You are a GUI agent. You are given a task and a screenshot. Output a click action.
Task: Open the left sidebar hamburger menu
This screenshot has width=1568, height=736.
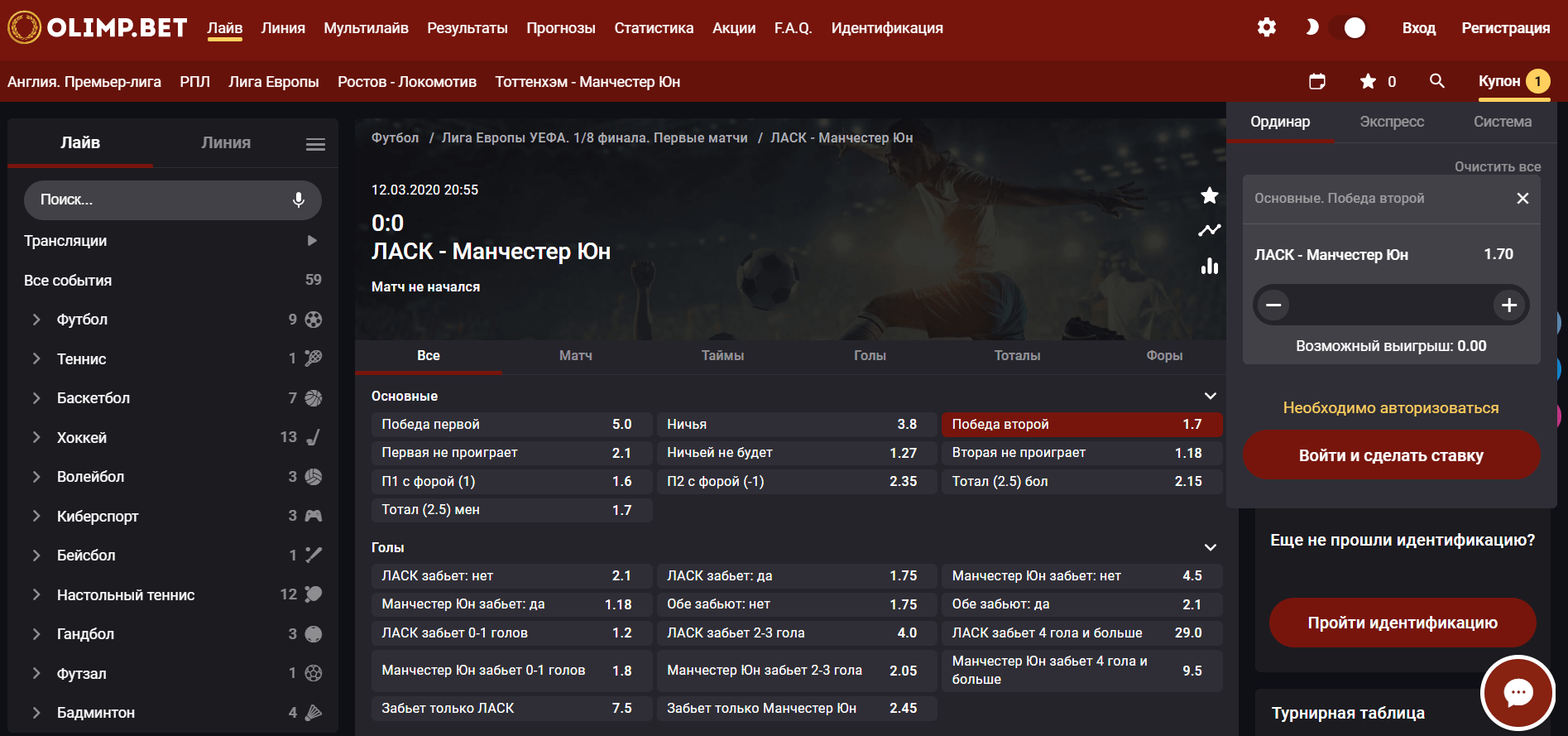pos(315,144)
